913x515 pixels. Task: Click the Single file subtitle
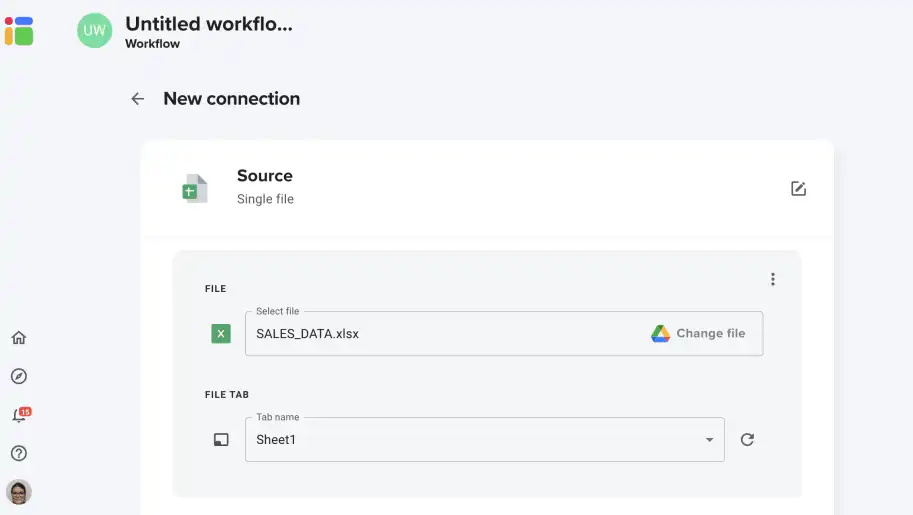point(265,199)
